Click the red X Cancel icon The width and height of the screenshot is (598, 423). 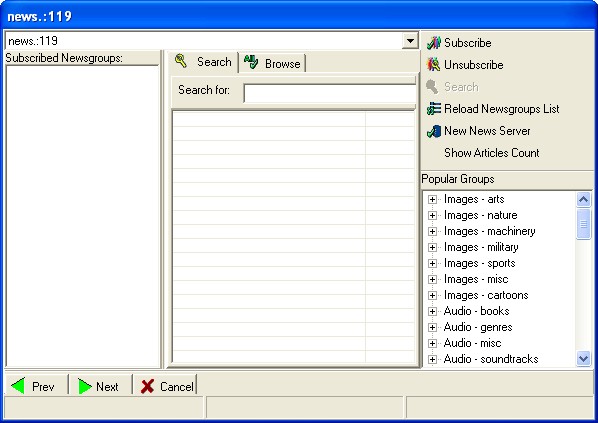(147, 386)
